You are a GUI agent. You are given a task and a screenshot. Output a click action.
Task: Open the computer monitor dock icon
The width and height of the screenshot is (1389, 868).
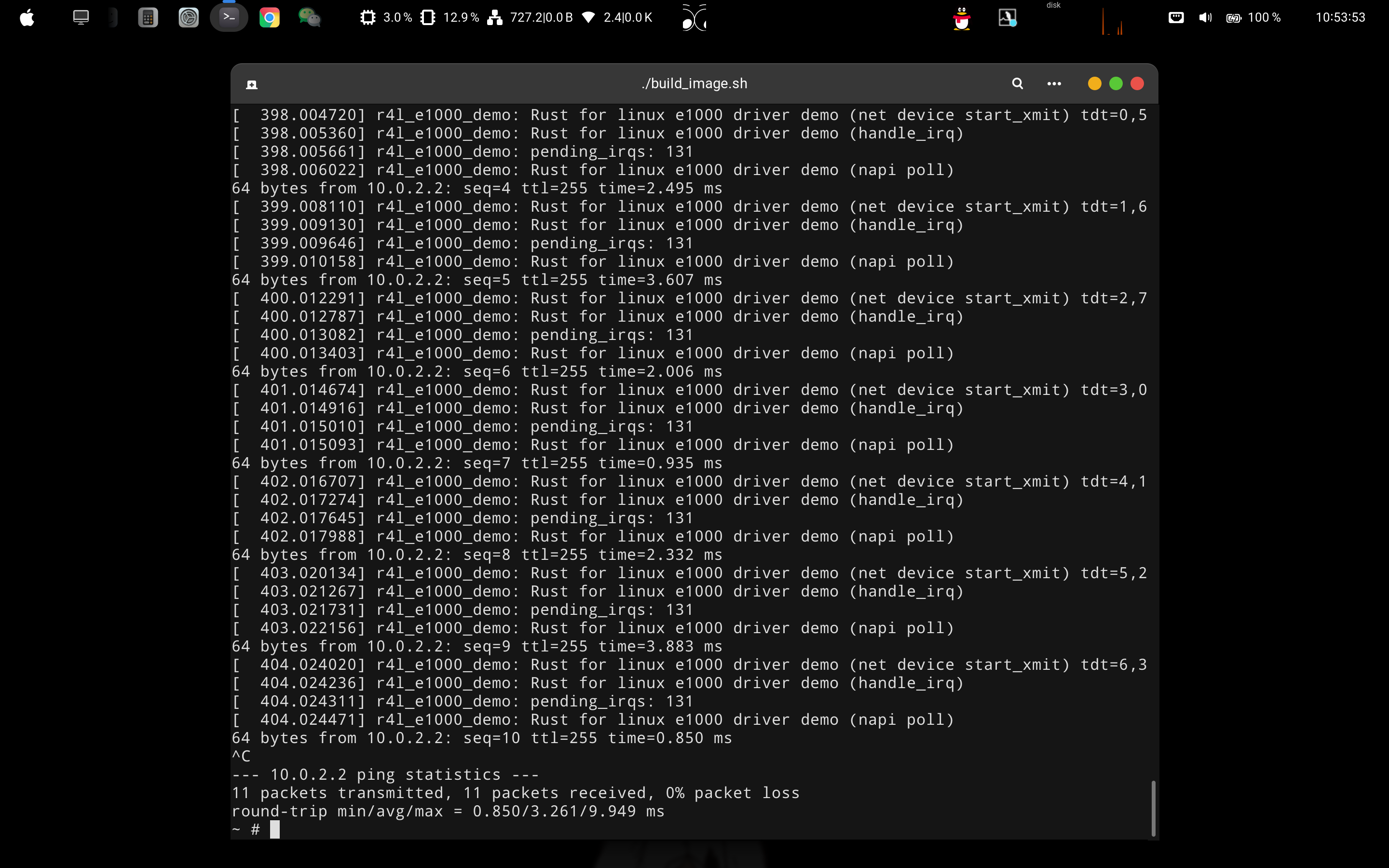[x=81, y=18]
